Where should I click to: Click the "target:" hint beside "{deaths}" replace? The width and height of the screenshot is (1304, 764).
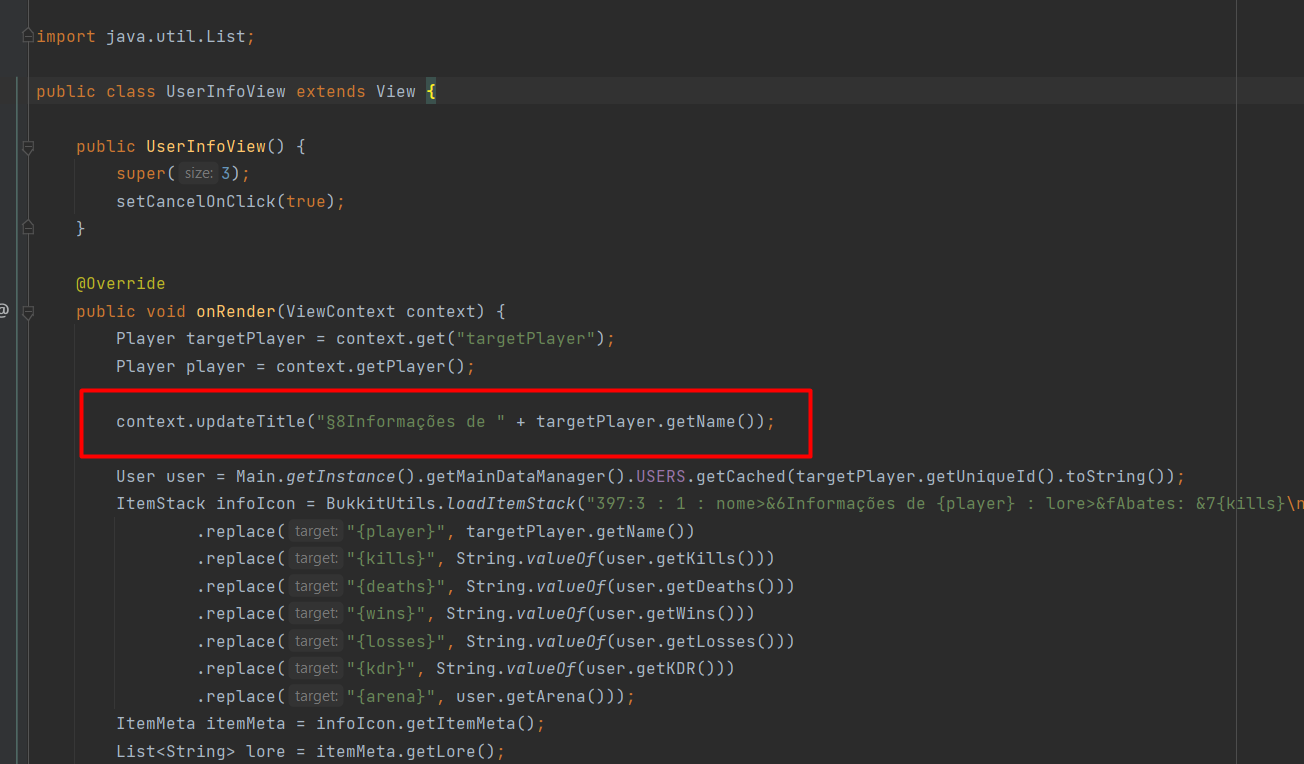point(315,585)
